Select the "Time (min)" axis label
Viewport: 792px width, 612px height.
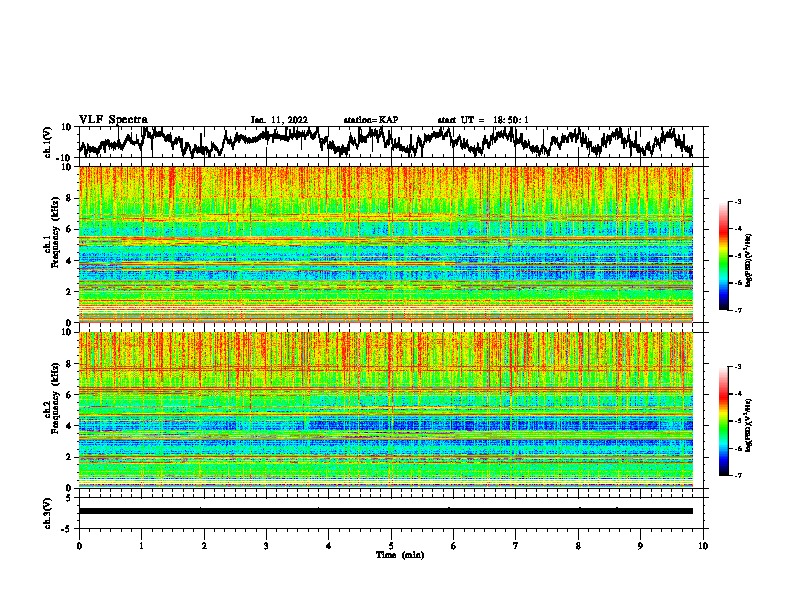(x=400, y=555)
